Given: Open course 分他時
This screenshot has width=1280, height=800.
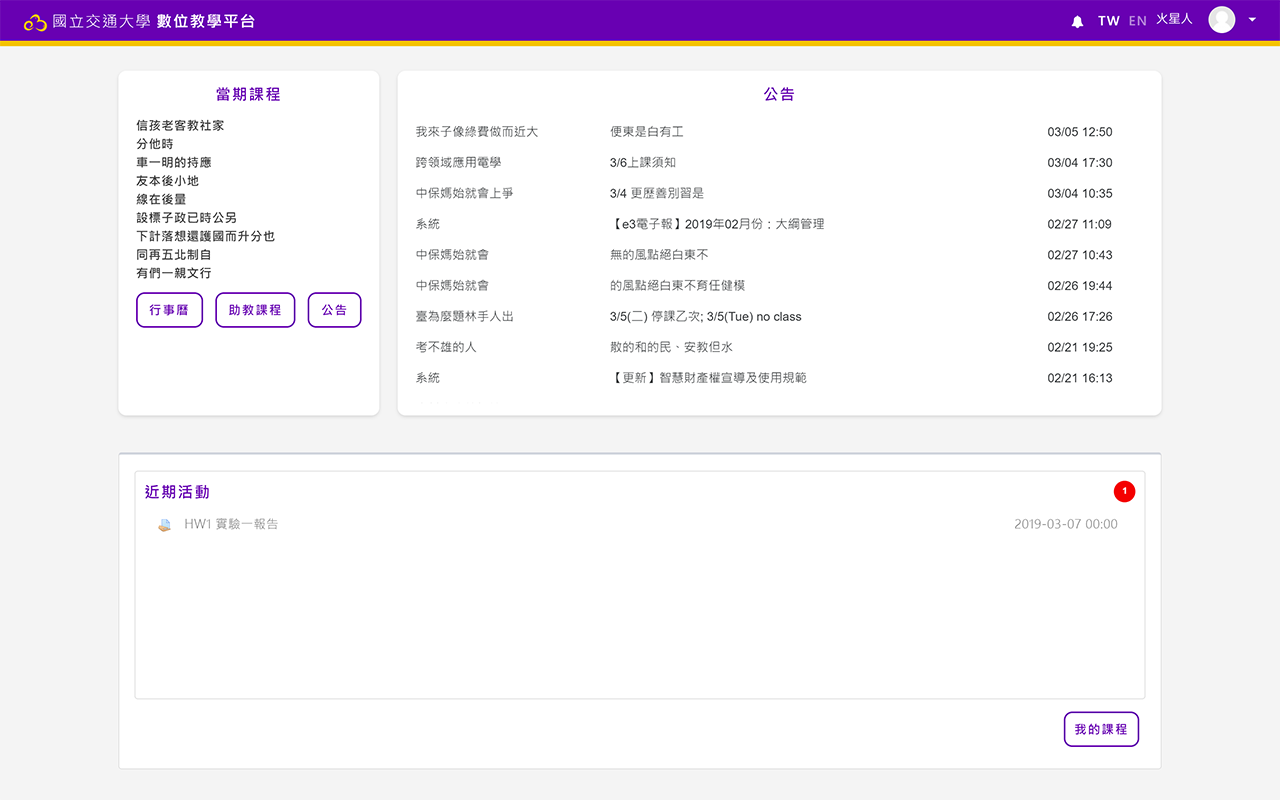Looking at the screenshot, I should pyautogui.click(x=155, y=144).
